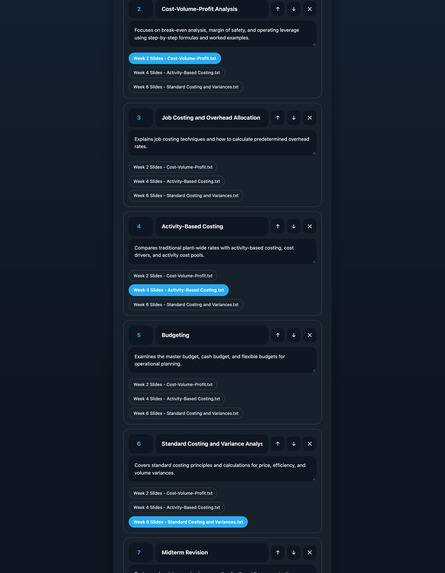Edit description about price and efficiency variances
Viewport: 445px width, 573px height.
tap(222, 469)
